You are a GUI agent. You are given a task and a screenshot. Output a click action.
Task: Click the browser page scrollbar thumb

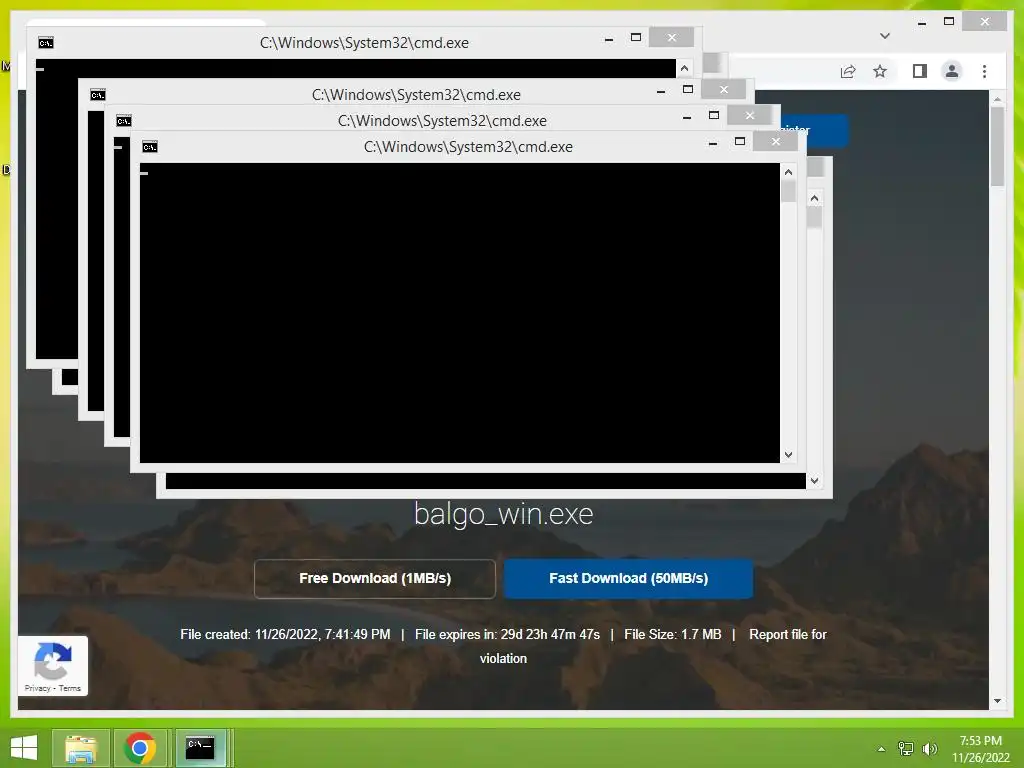coord(997,147)
